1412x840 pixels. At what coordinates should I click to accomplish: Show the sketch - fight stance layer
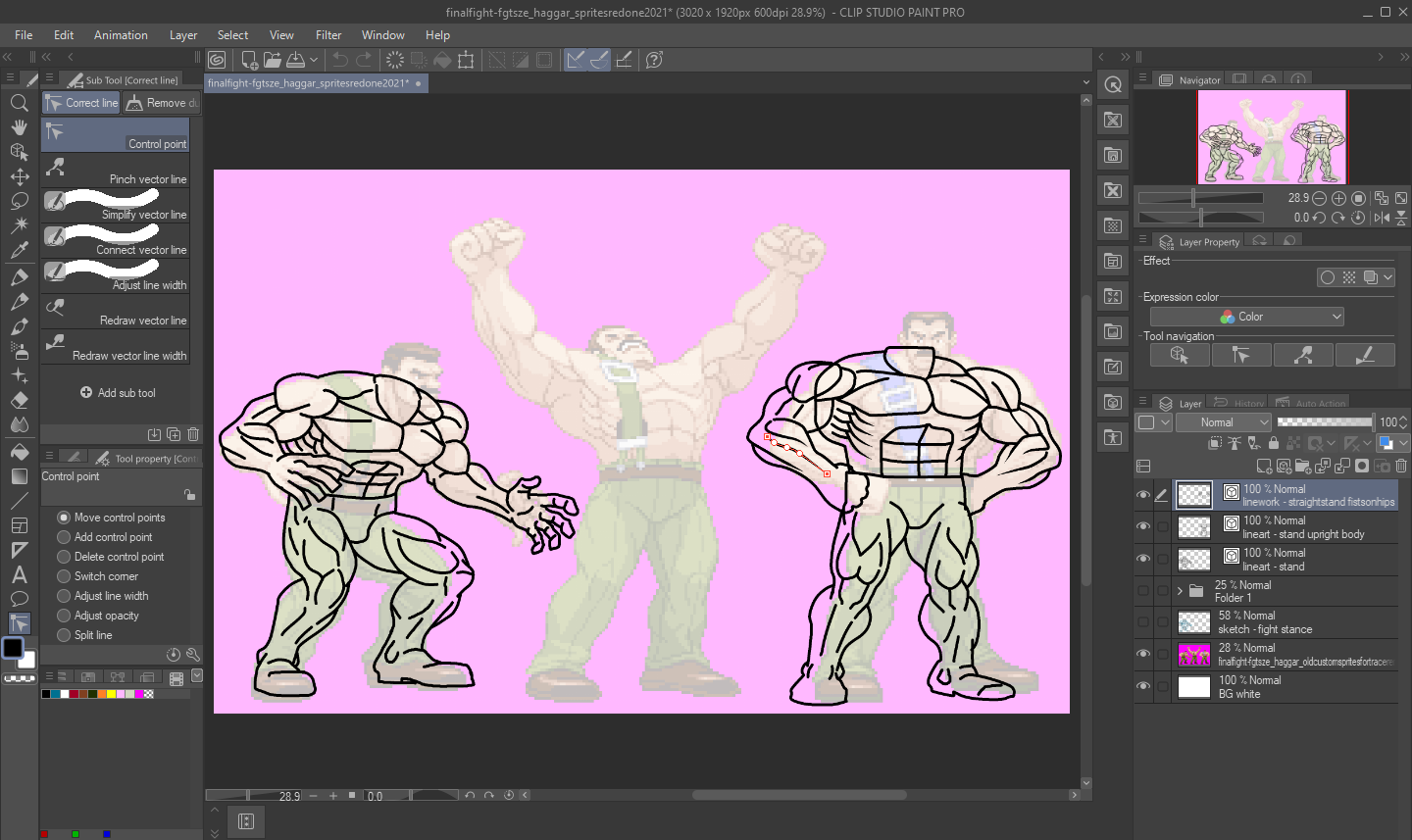pyautogui.click(x=1142, y=622)
